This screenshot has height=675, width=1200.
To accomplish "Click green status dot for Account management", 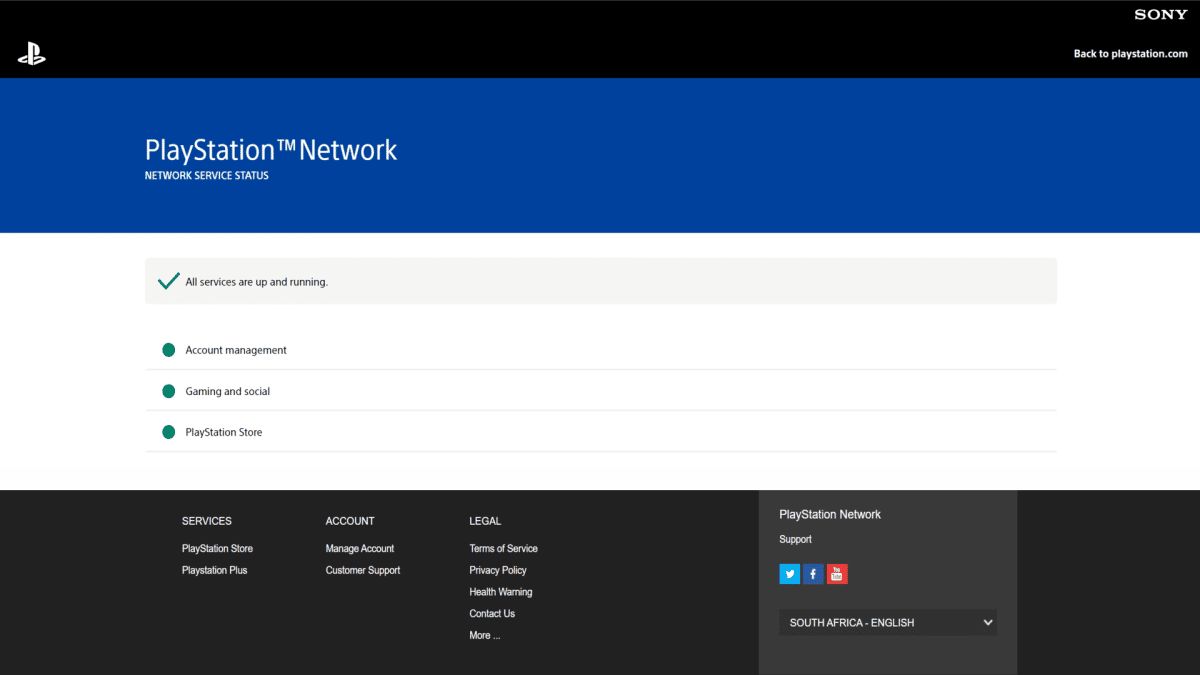I will tap(169, 350).
